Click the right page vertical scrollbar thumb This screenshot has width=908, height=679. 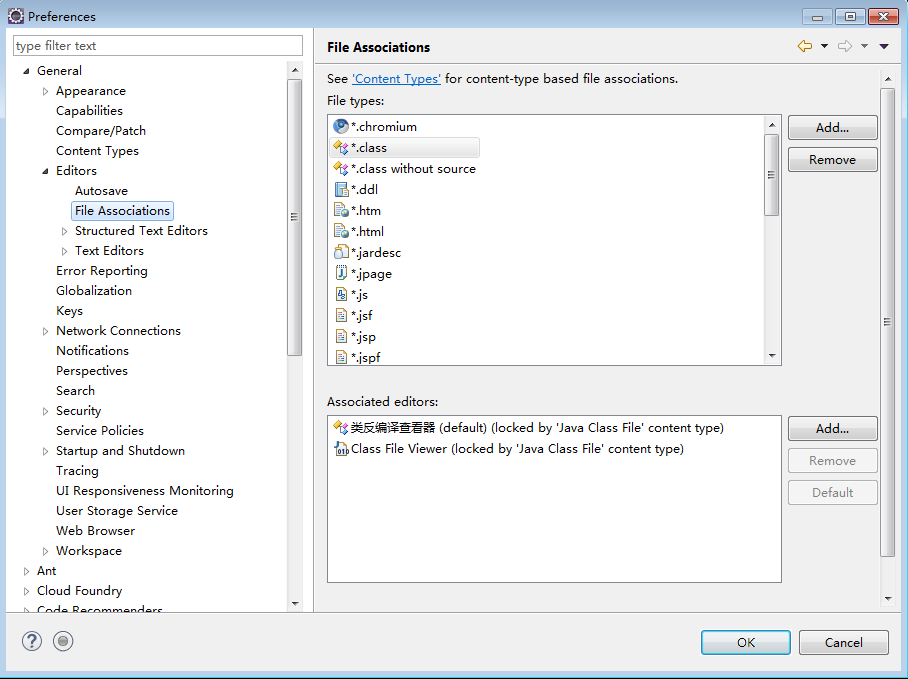(x=887, y=322)
